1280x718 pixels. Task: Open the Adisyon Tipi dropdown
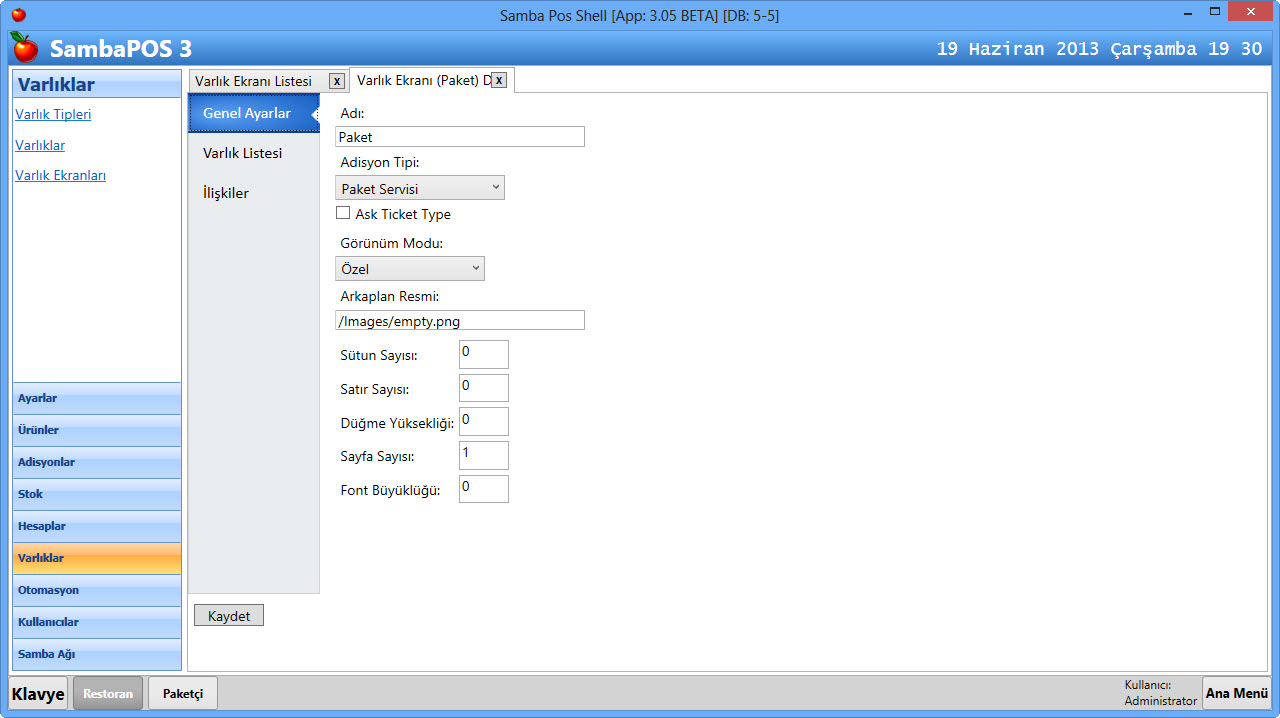tap(419, 188)
